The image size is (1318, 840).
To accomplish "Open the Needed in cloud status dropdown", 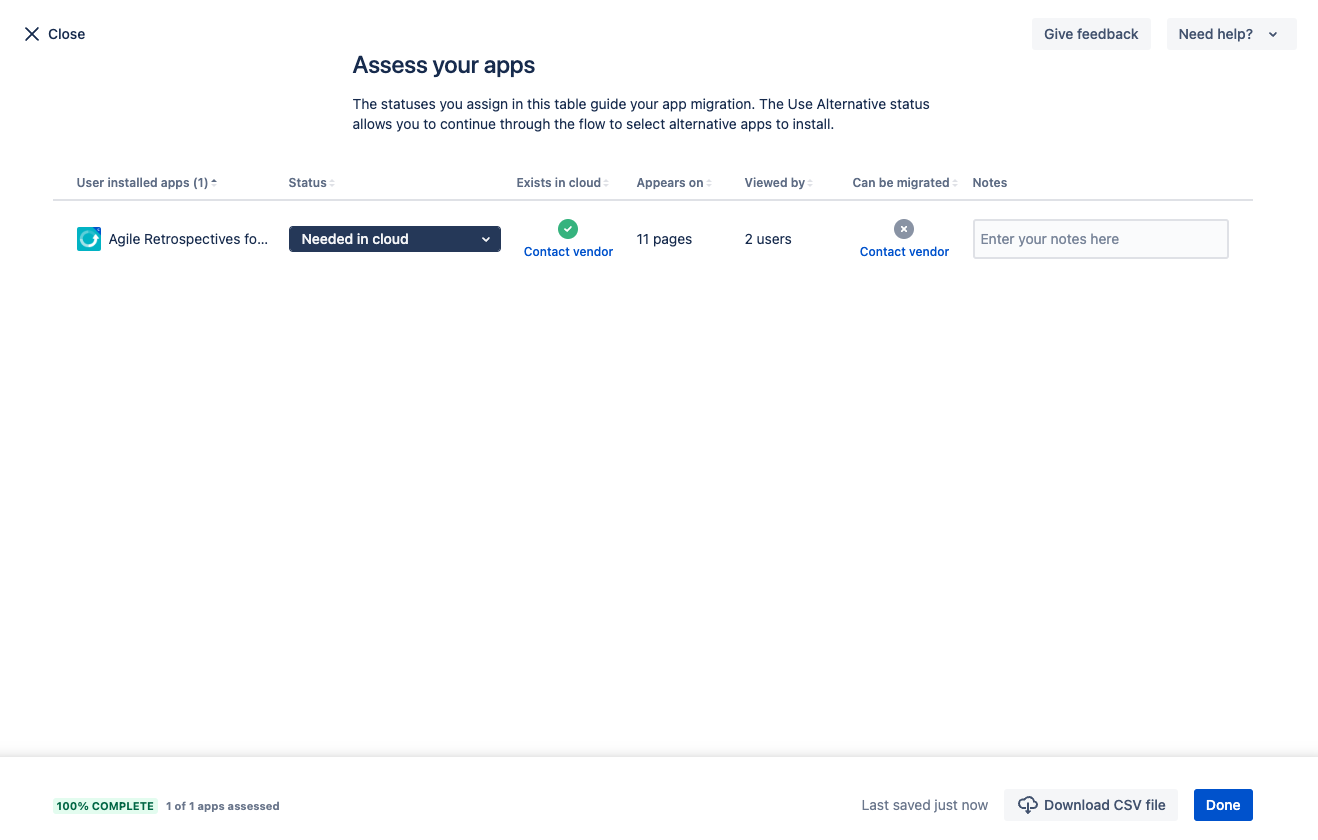I will point(395,239).
